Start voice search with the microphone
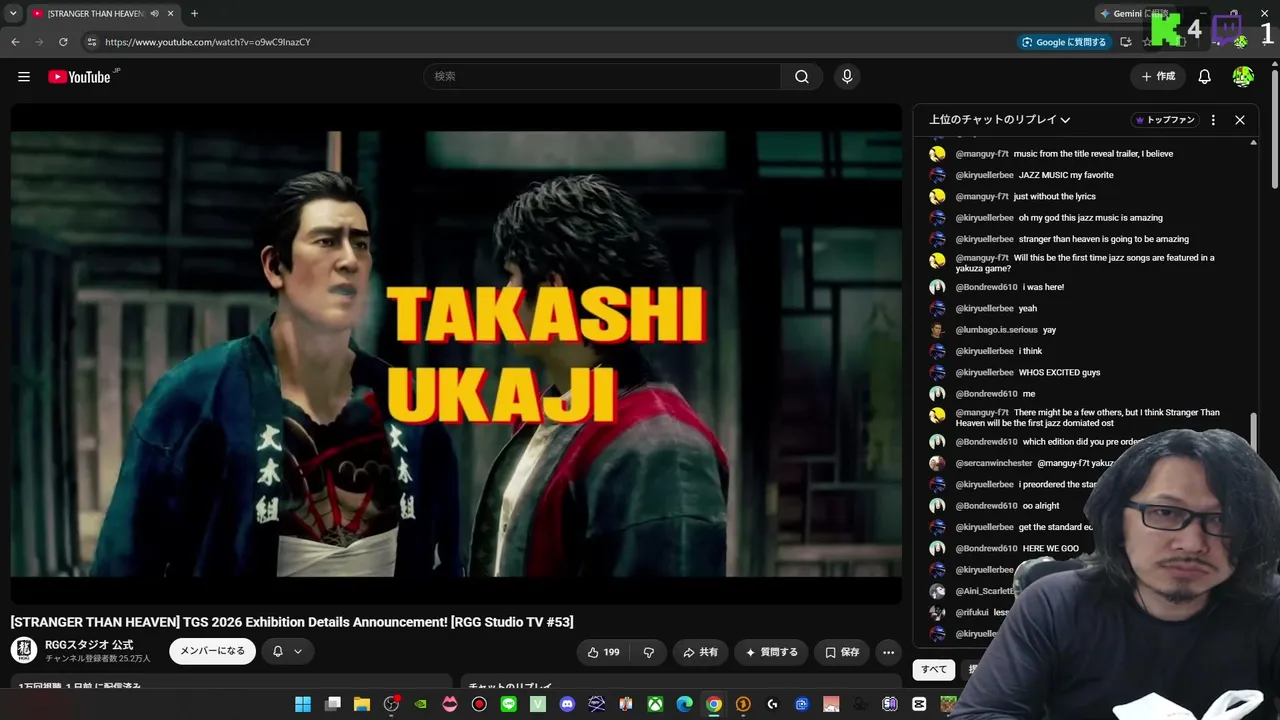The image size is (1280, 720). click(x=847, y=77)
